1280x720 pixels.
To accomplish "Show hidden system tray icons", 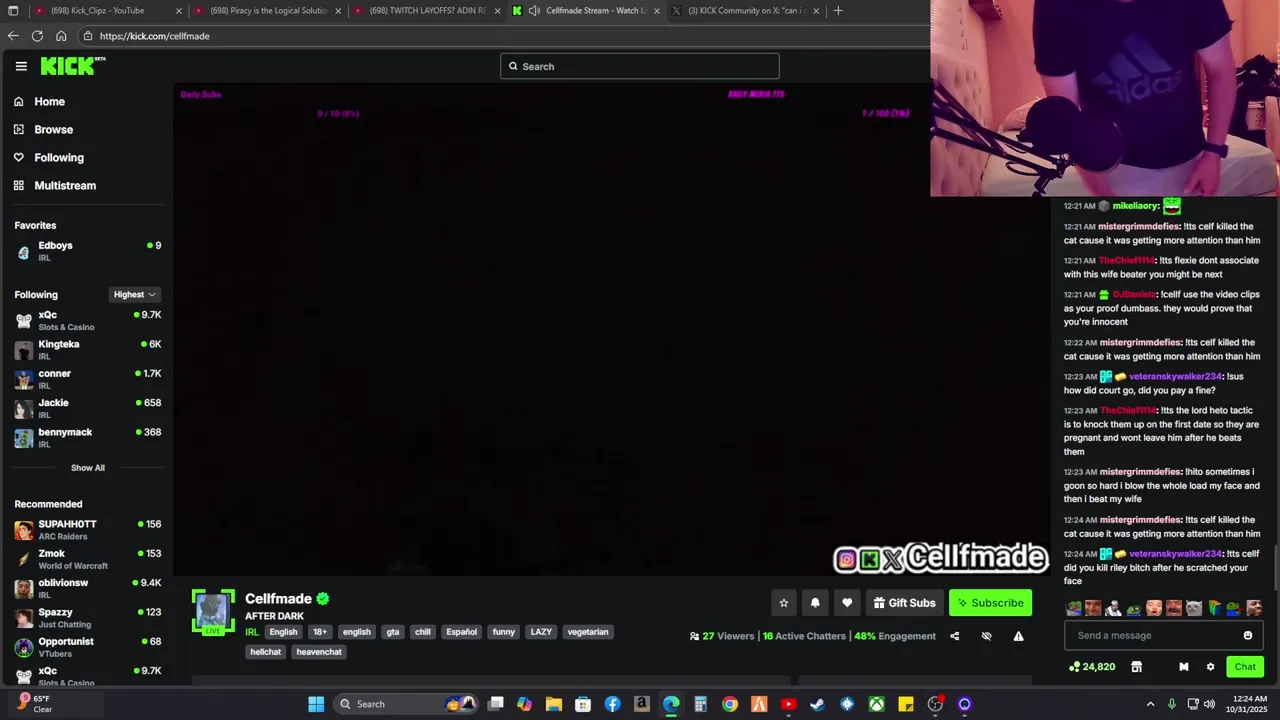I will tap(1150, 704).
